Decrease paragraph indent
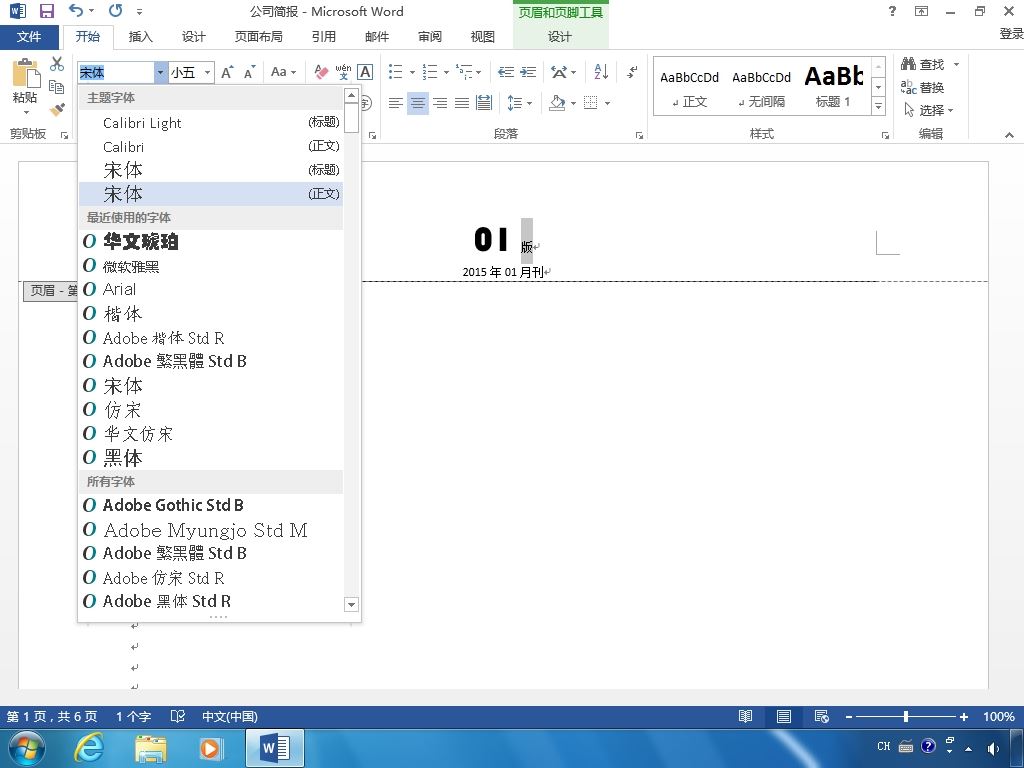Image resolution: width=1024 pixels, height=768 pixels. tap(505, 72)
